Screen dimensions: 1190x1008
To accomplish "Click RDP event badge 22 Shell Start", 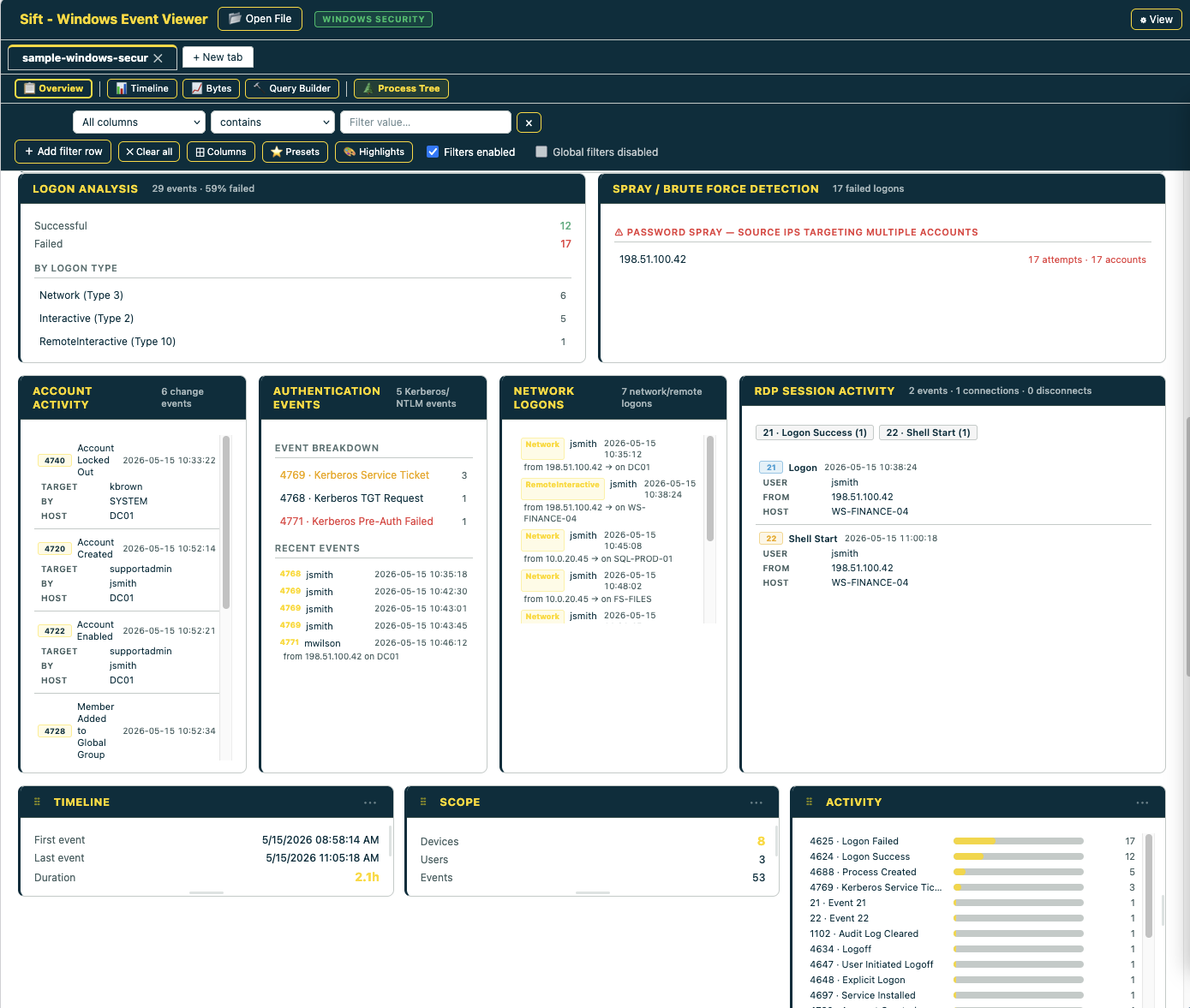I will point(771,539).
